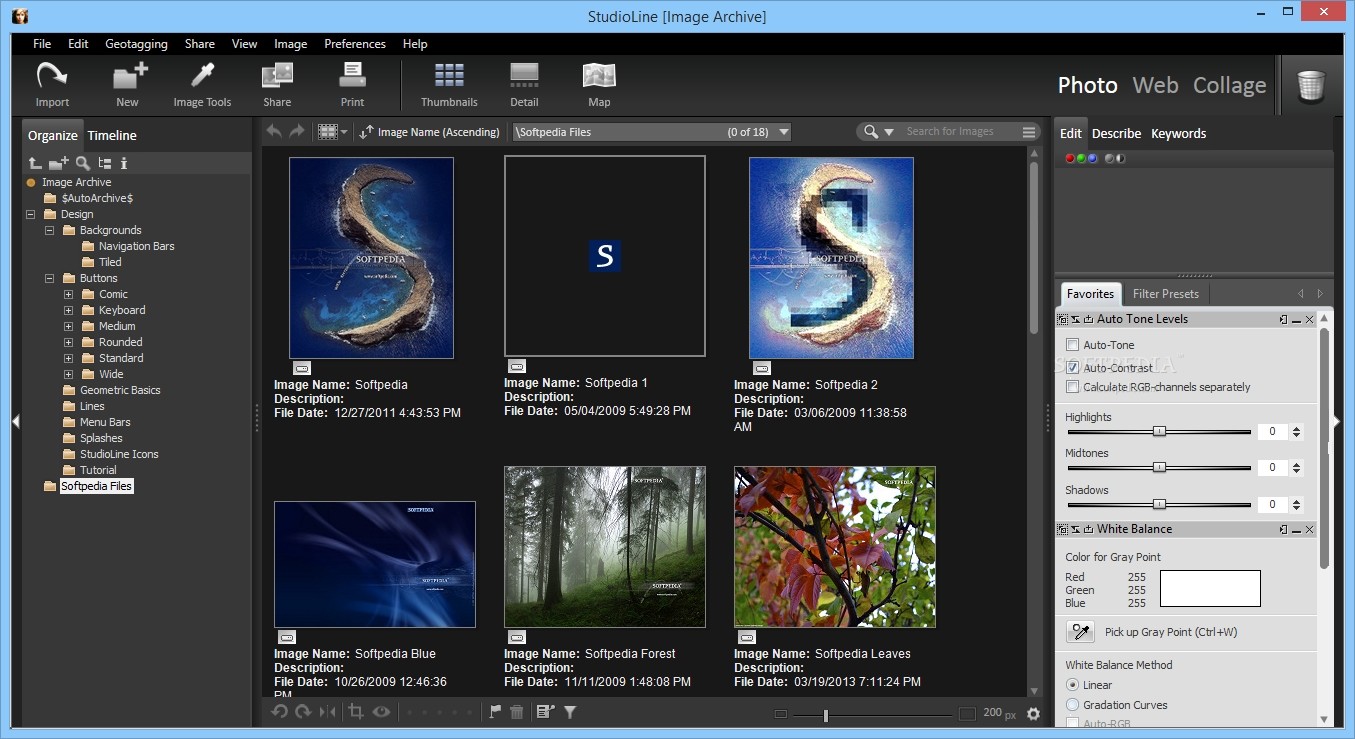Toggle the red channel circle
The image size is (1355, 739).
tap(1070, 158)
